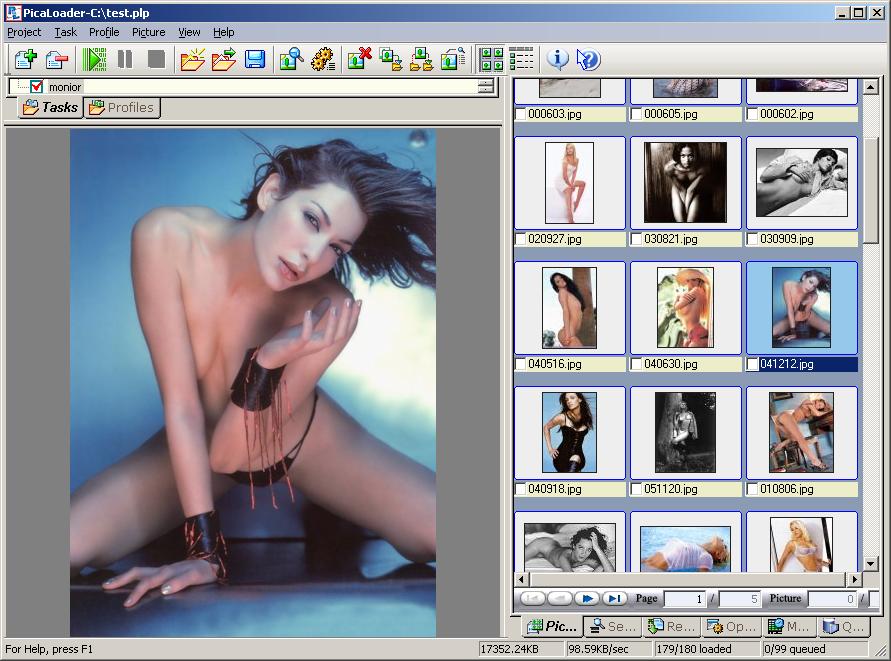Go to next page with arrow button
Image resolution: width=891 pixels, height=661 pixels.
(x=587, y=599)
